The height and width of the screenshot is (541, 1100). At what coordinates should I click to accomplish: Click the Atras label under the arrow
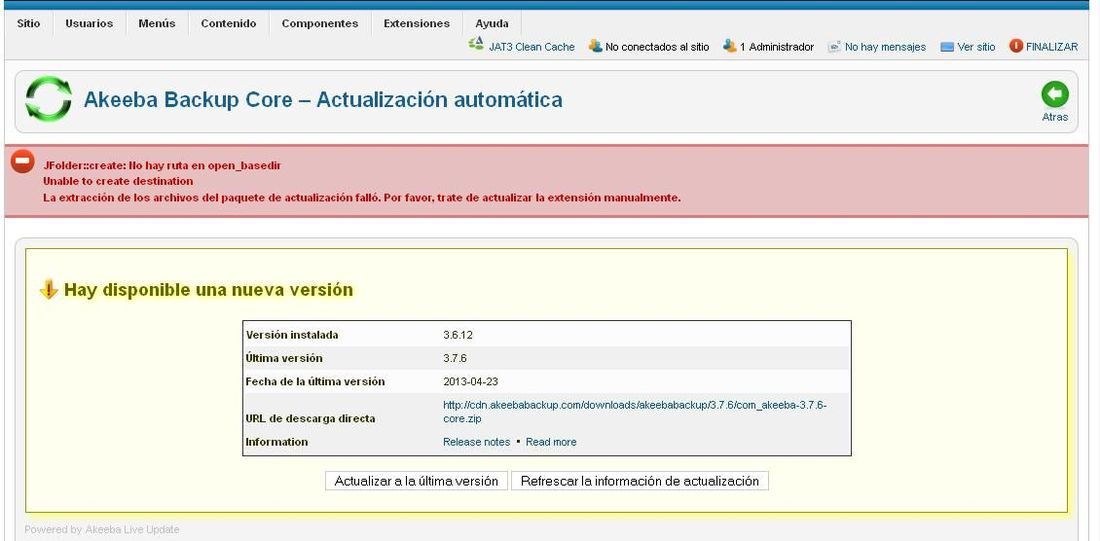(x=1055, y=117)
